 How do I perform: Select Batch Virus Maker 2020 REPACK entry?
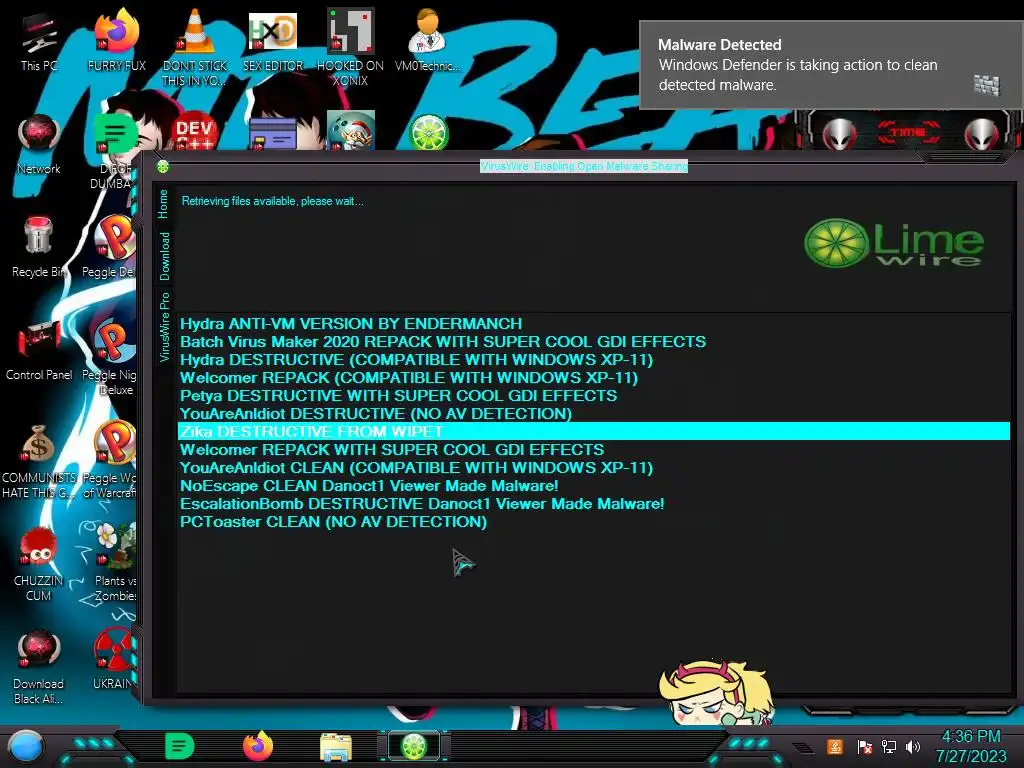pos(594,342)
